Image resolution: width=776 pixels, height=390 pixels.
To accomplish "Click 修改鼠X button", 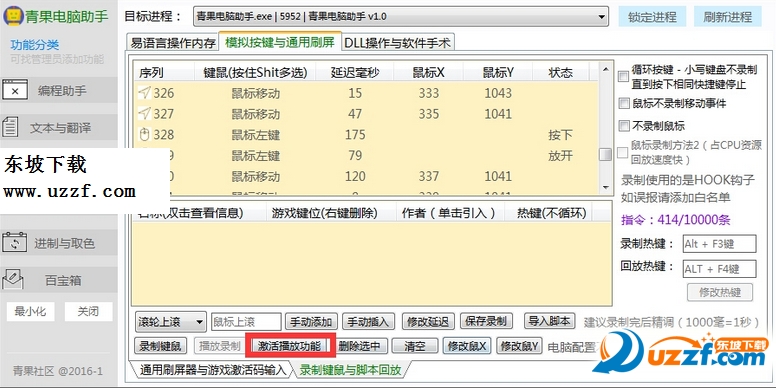I will click(x=466, y=345).
